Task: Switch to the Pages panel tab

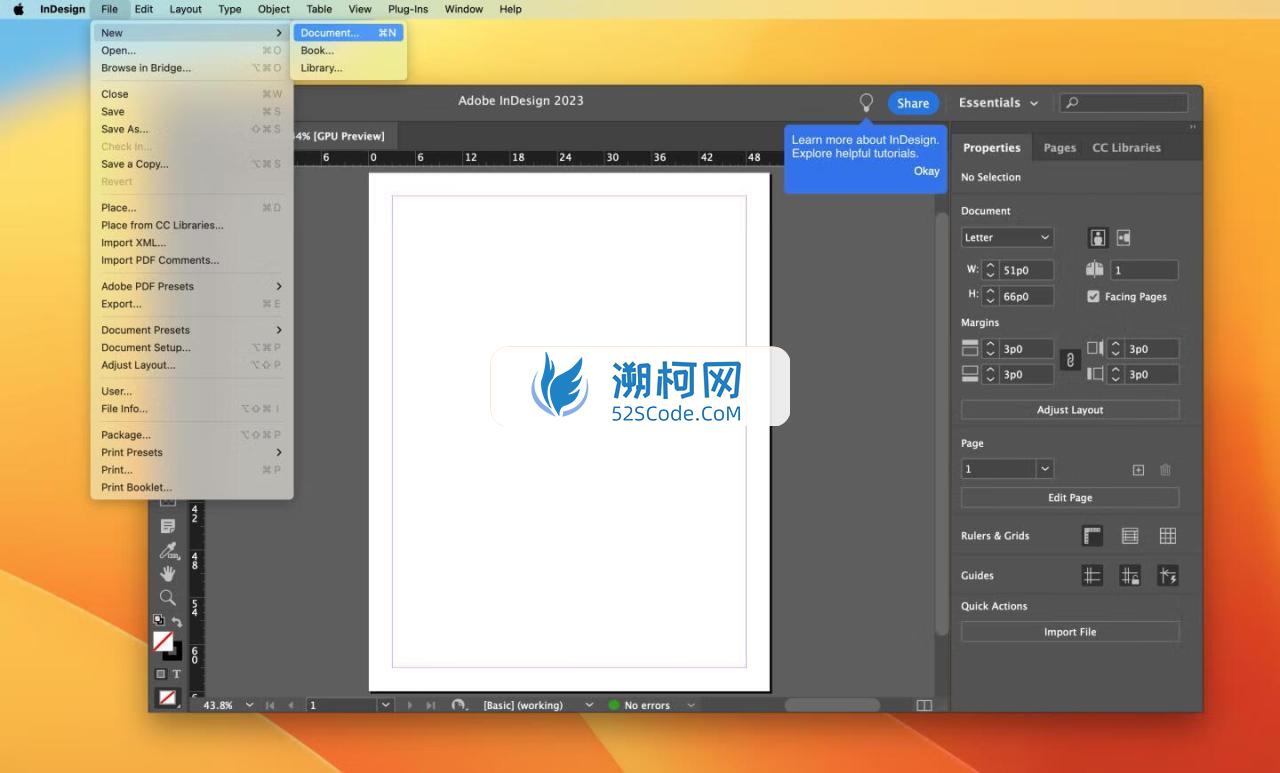Action: point(1059,148)
